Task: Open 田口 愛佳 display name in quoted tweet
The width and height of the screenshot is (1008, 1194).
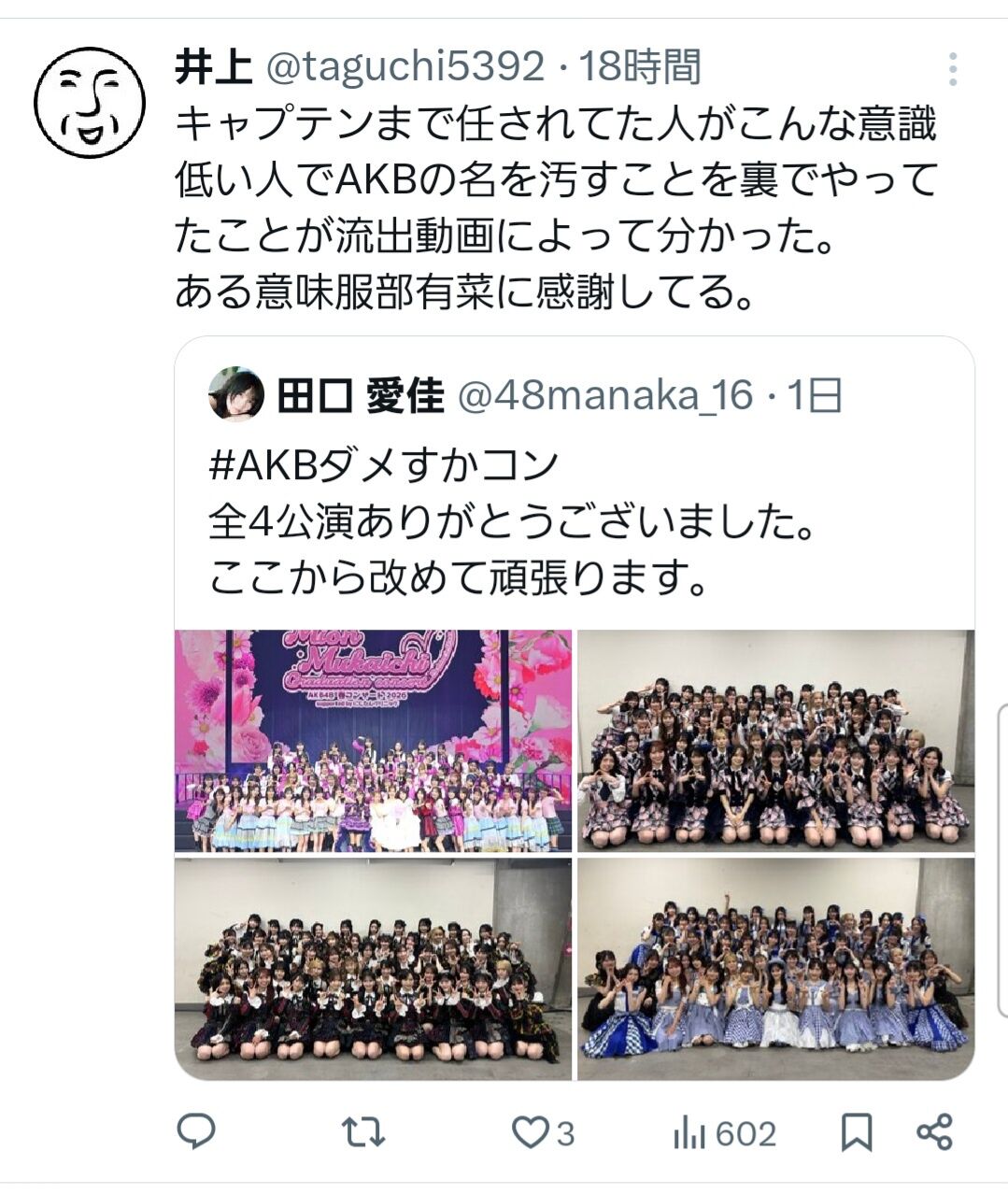Action: pyautogui.click(x=360, y=395)
